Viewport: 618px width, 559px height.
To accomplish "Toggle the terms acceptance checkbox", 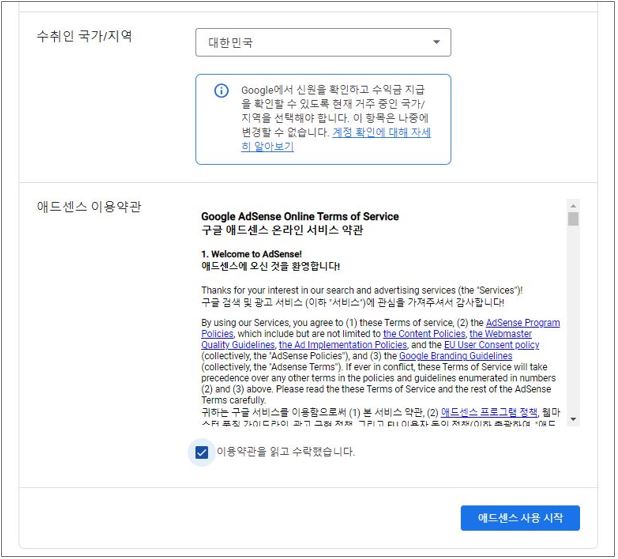I will pyautogui.click(x=202, y=452).
